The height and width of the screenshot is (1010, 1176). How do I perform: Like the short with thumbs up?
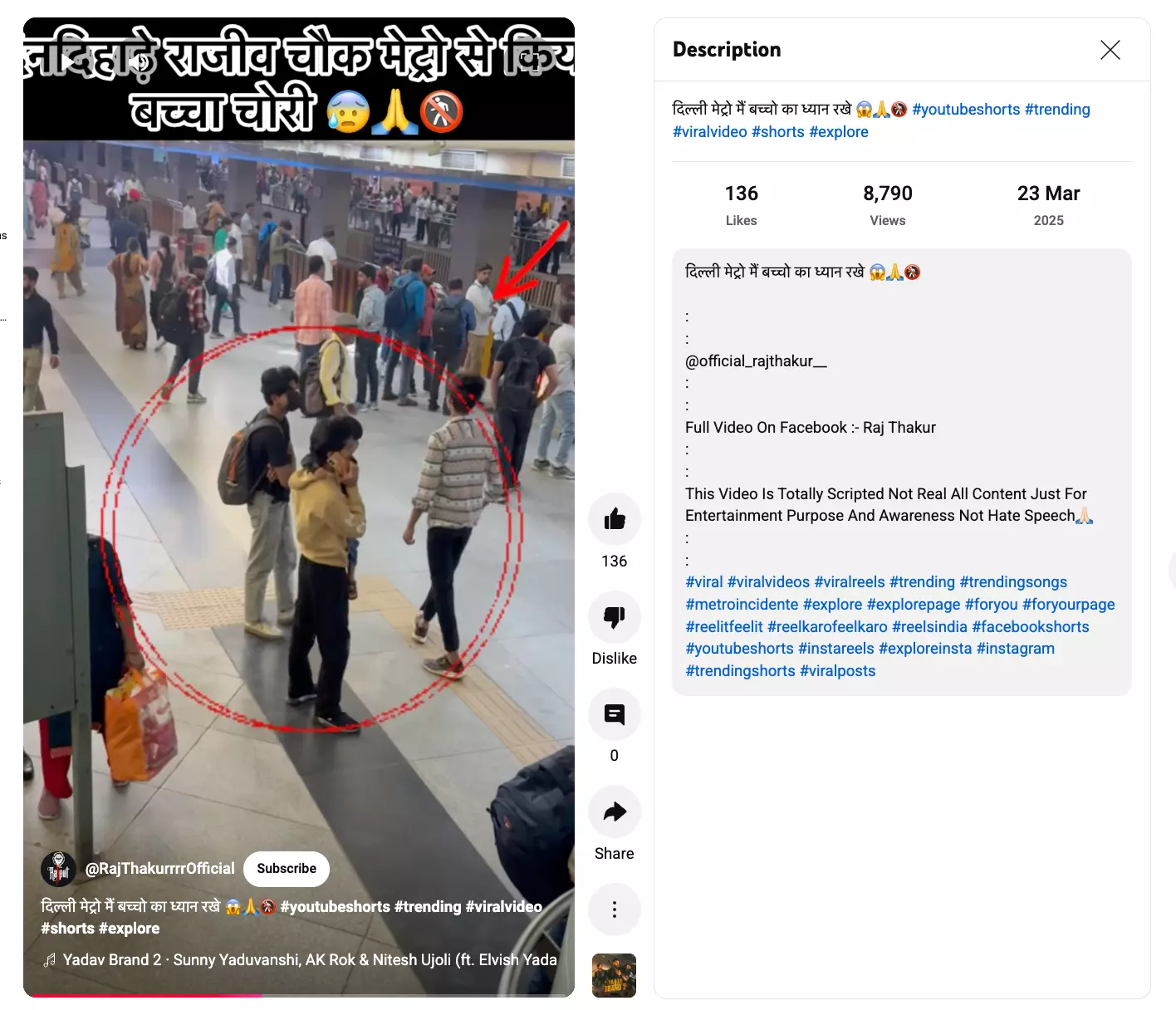click(x=615, y=519)
